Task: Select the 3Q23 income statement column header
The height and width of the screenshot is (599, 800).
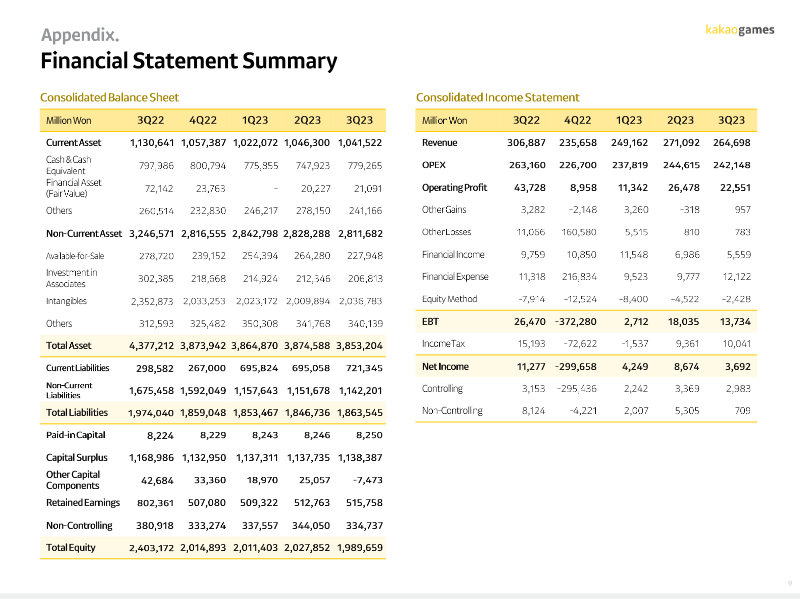Action: pos(731,120)
